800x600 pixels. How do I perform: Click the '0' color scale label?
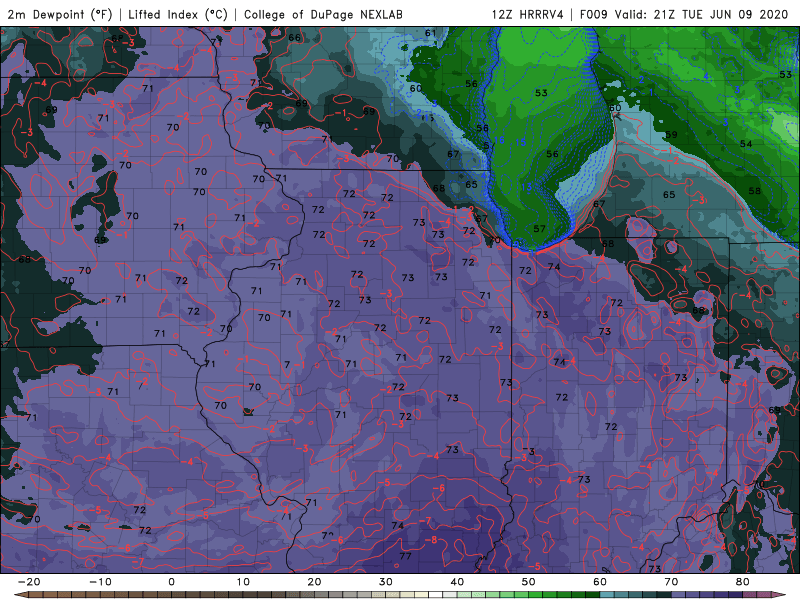click(x=171, y=582)
